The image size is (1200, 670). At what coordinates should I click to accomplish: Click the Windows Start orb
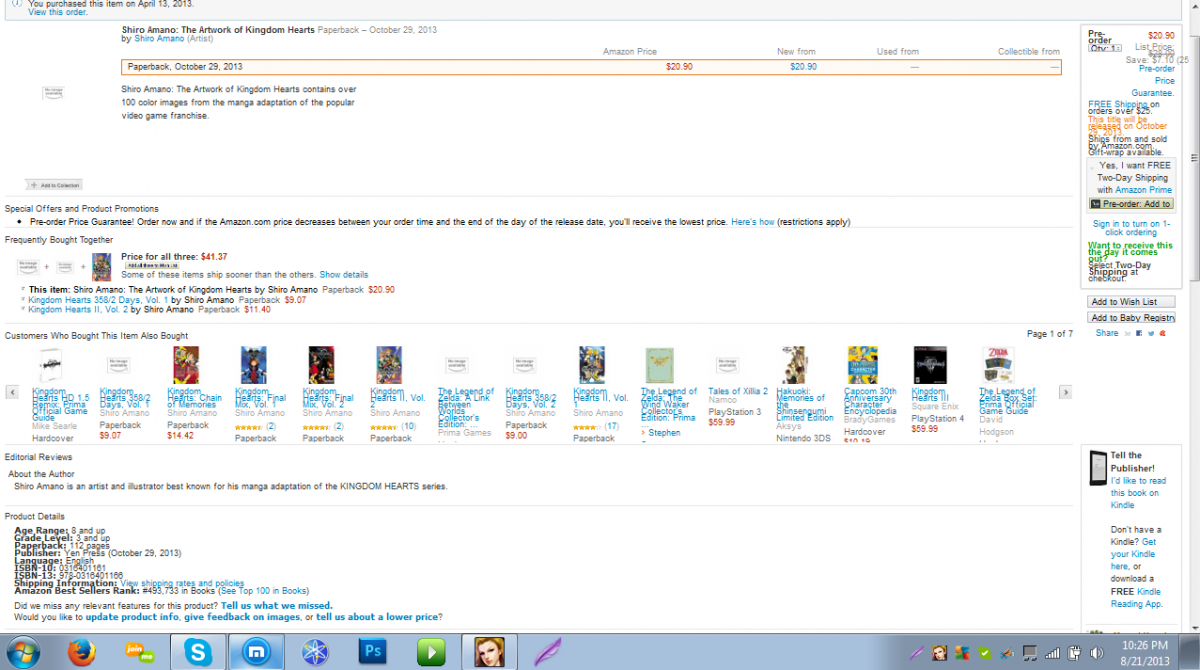[x=21, y=652]
